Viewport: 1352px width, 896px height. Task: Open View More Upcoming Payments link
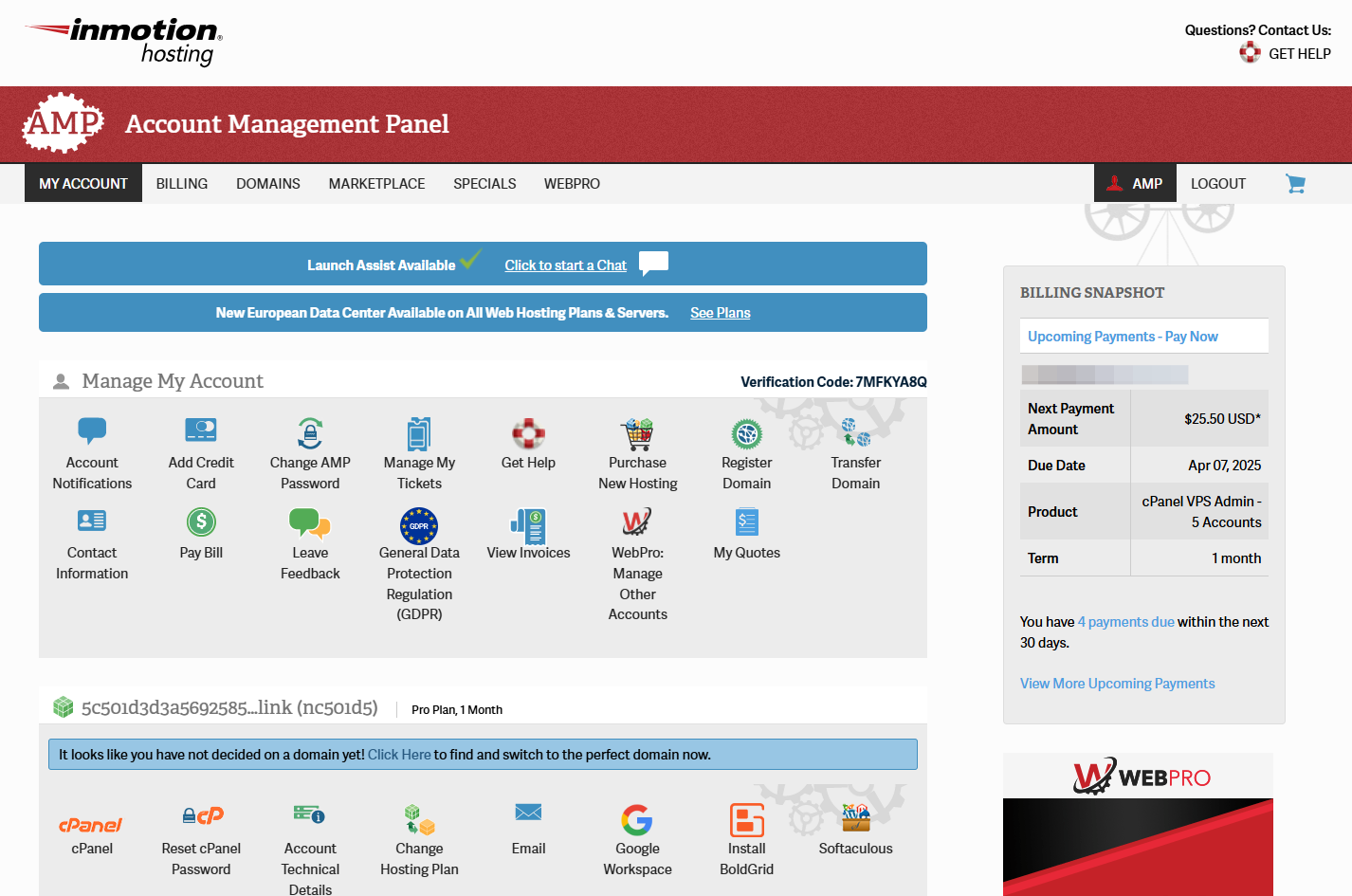[1117, 684]
